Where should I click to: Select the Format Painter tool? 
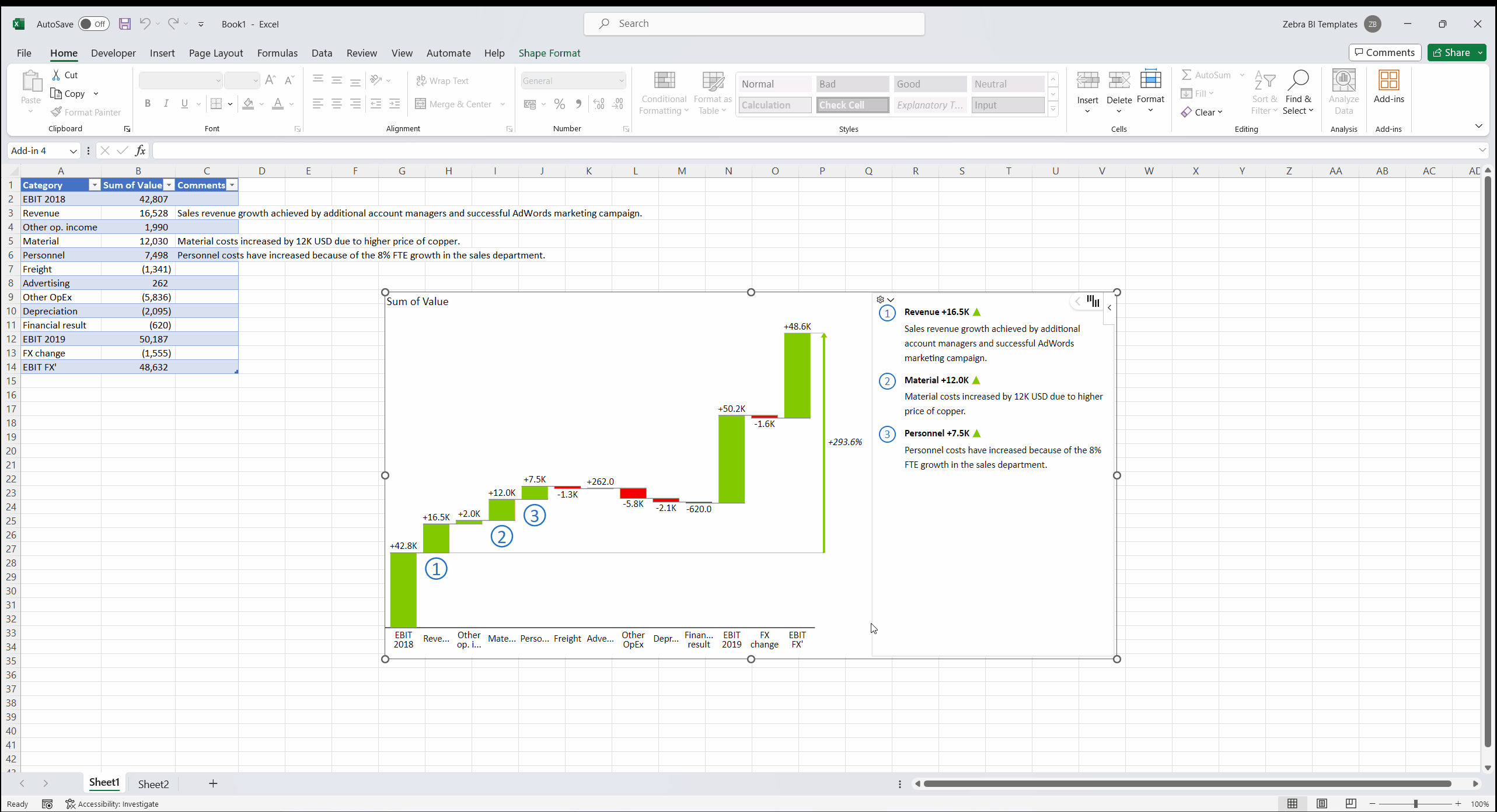(x=86, y=112)
